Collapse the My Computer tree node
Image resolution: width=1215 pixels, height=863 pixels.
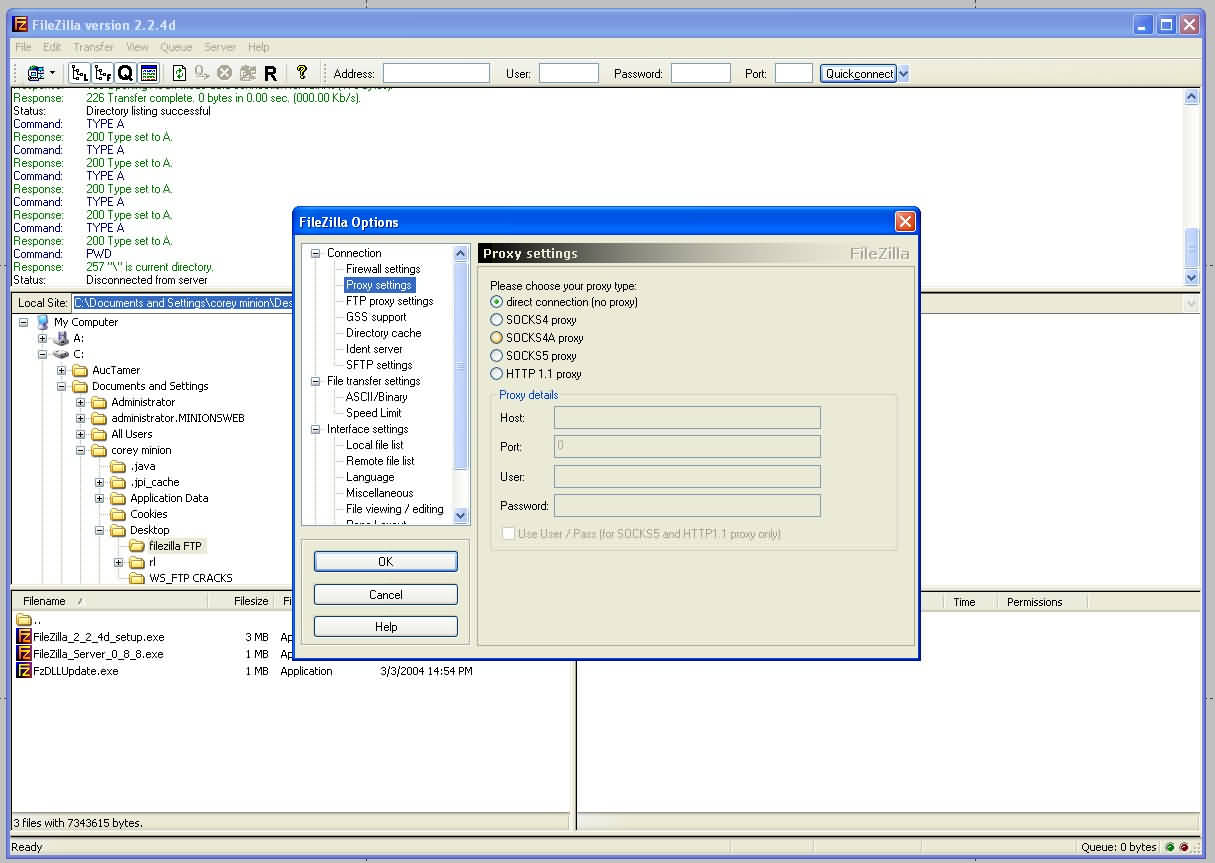(23, 322)
